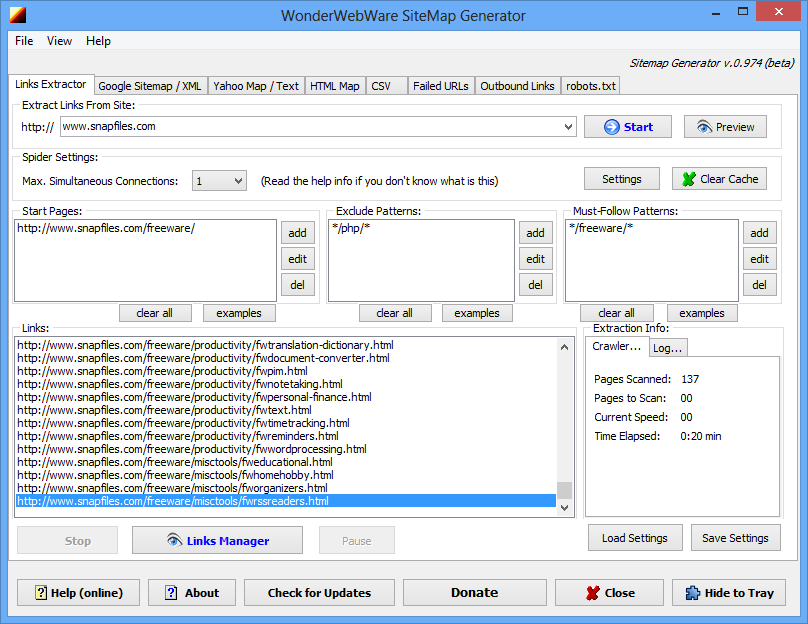Click the Load Settings button
This screenshot has width=808, height=624.
point(635,538)
